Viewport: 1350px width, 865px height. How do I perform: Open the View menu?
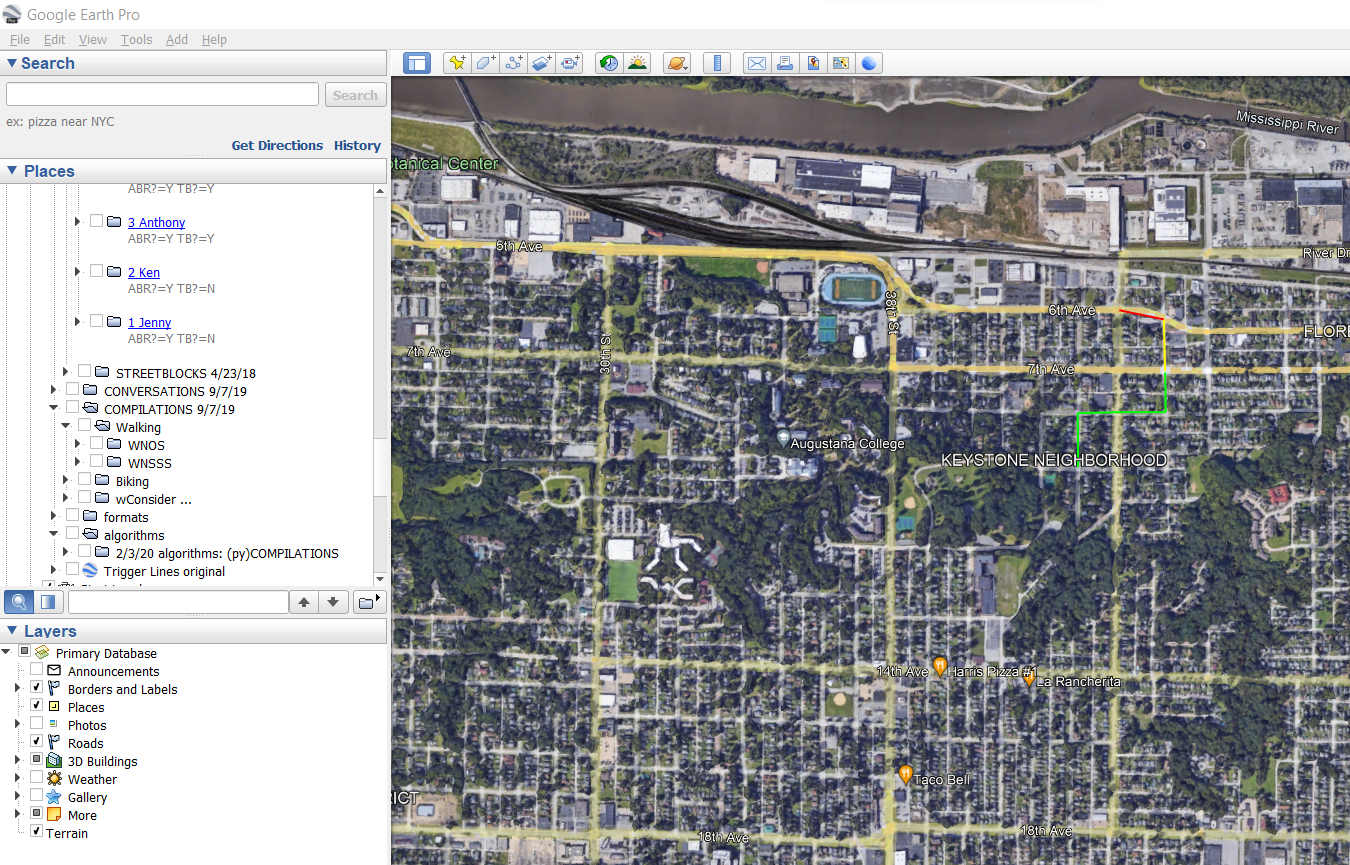(x=93, y=40)
